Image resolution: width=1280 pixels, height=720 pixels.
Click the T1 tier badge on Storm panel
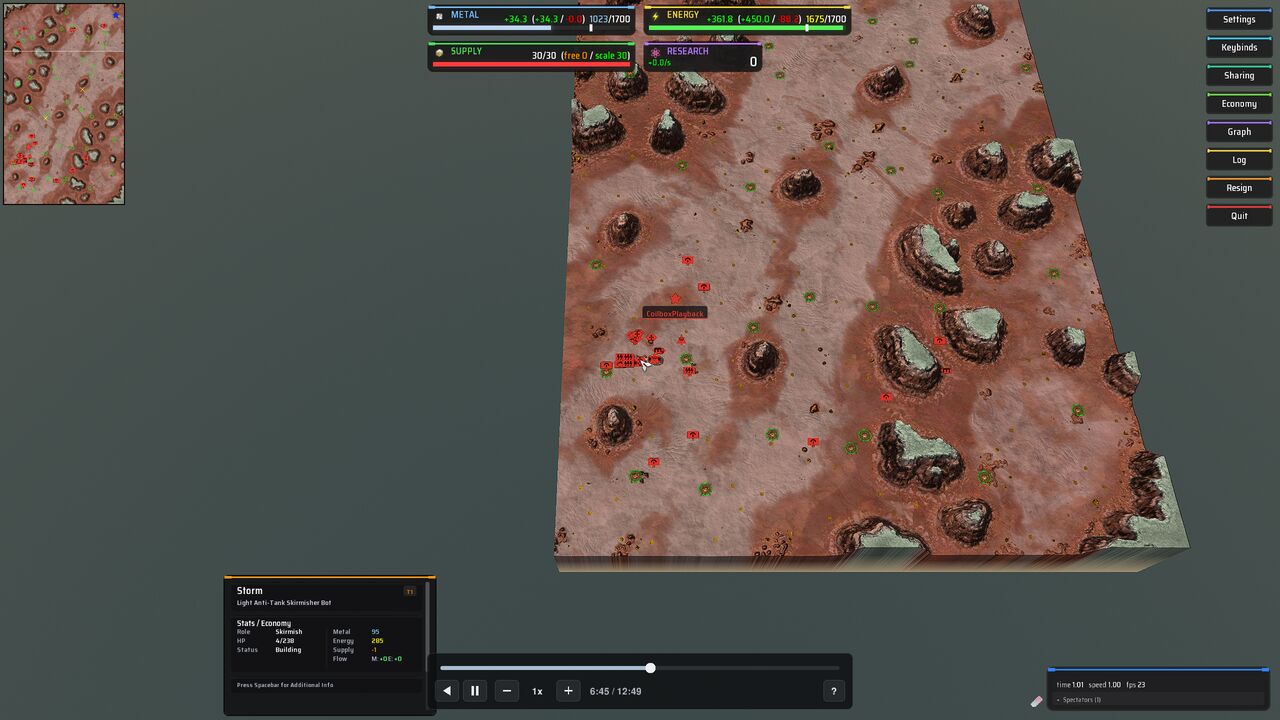tap(409, 591)
